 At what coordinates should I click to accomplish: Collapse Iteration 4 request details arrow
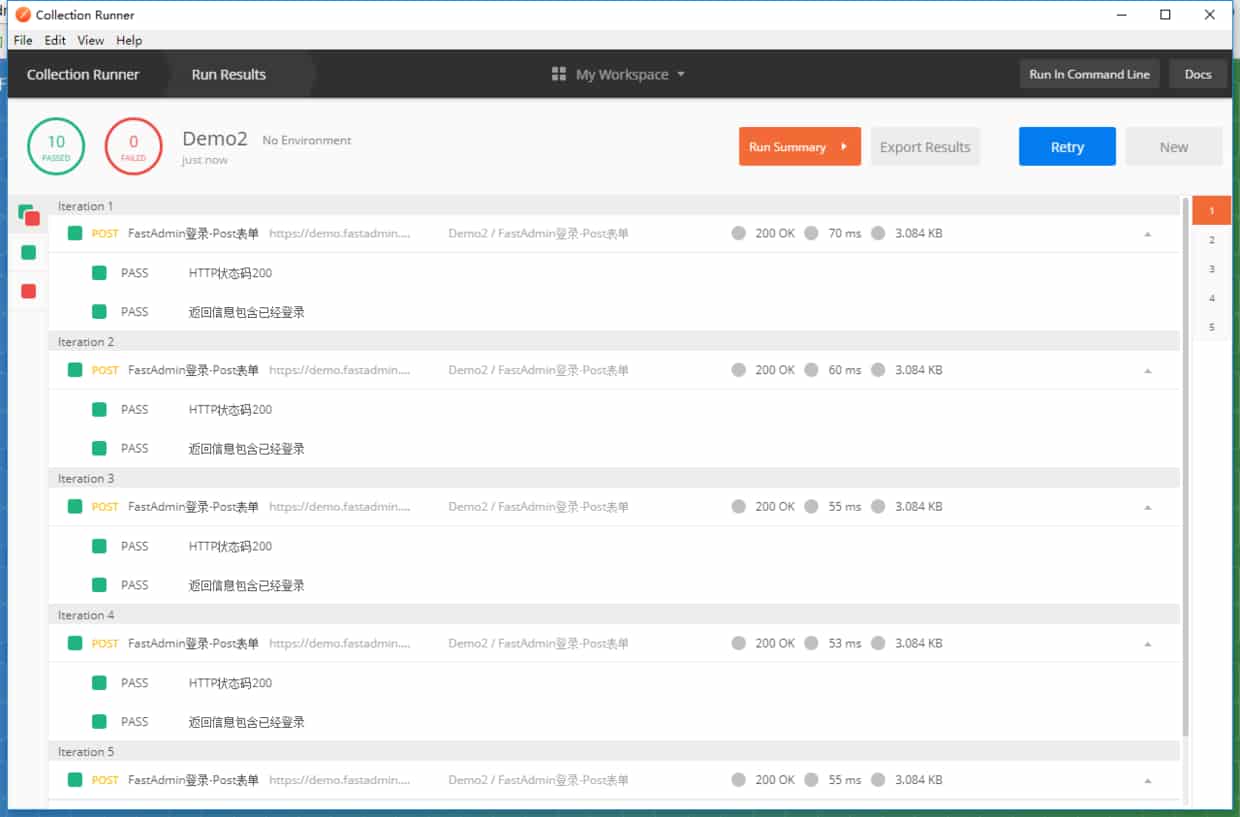click(1147, 644)
